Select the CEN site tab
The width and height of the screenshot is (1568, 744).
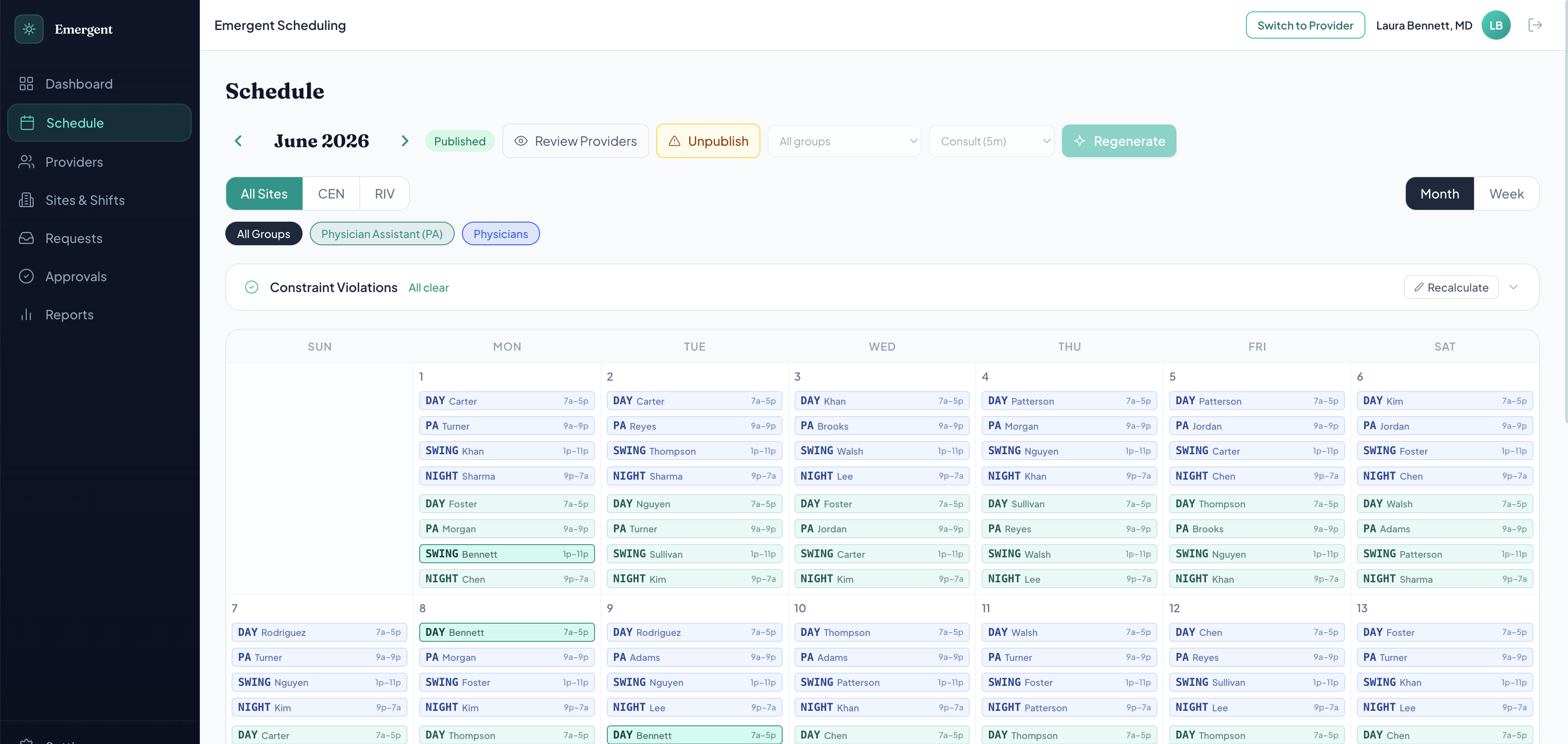[331, 193]
